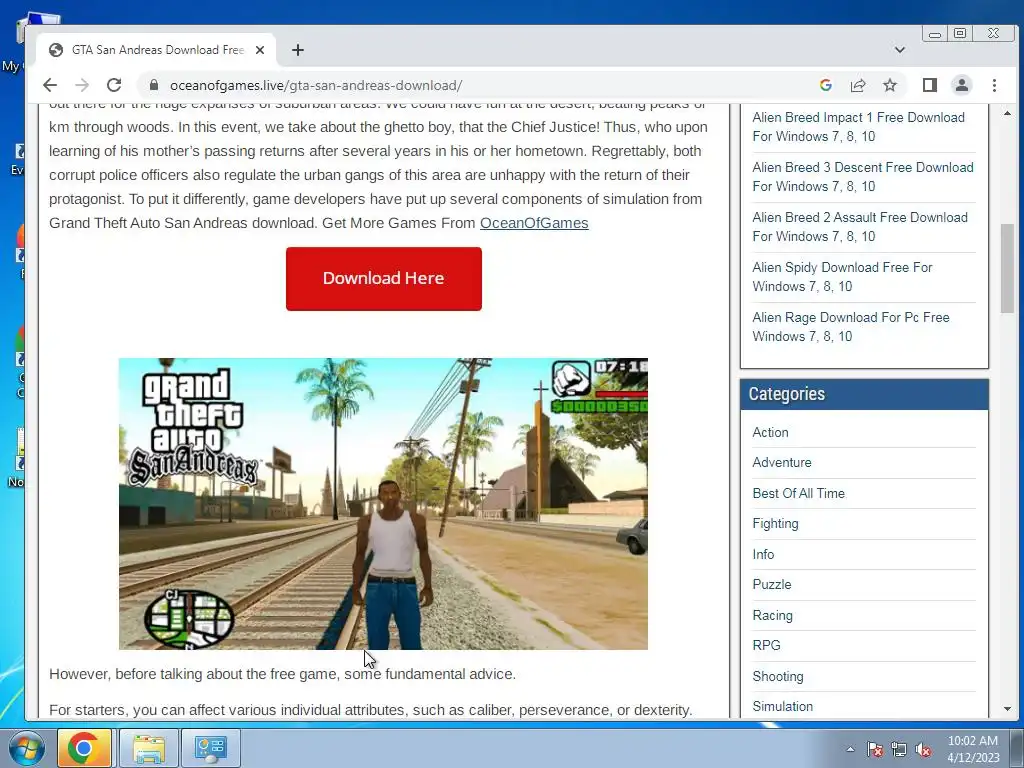This screenshot has height=768, width=1024.
Task: Select the Puzzle category
Action: (x=771, y=584)
